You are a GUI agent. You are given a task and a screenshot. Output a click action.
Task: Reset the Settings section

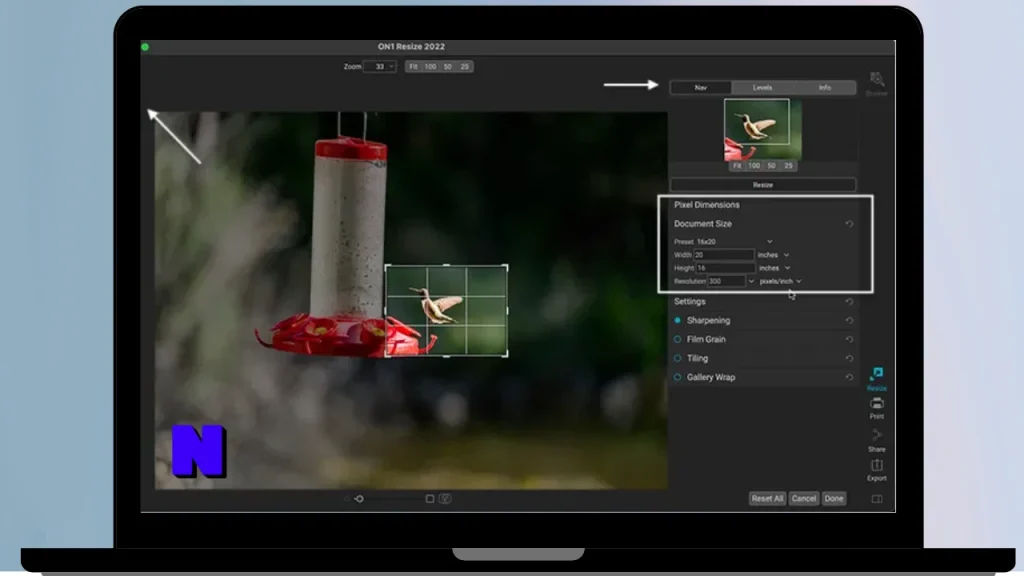(849, 302)
